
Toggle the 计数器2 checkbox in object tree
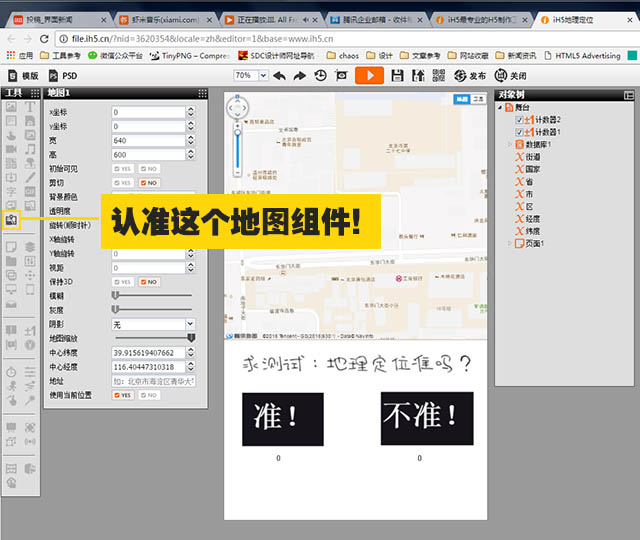tap(516, 119)
